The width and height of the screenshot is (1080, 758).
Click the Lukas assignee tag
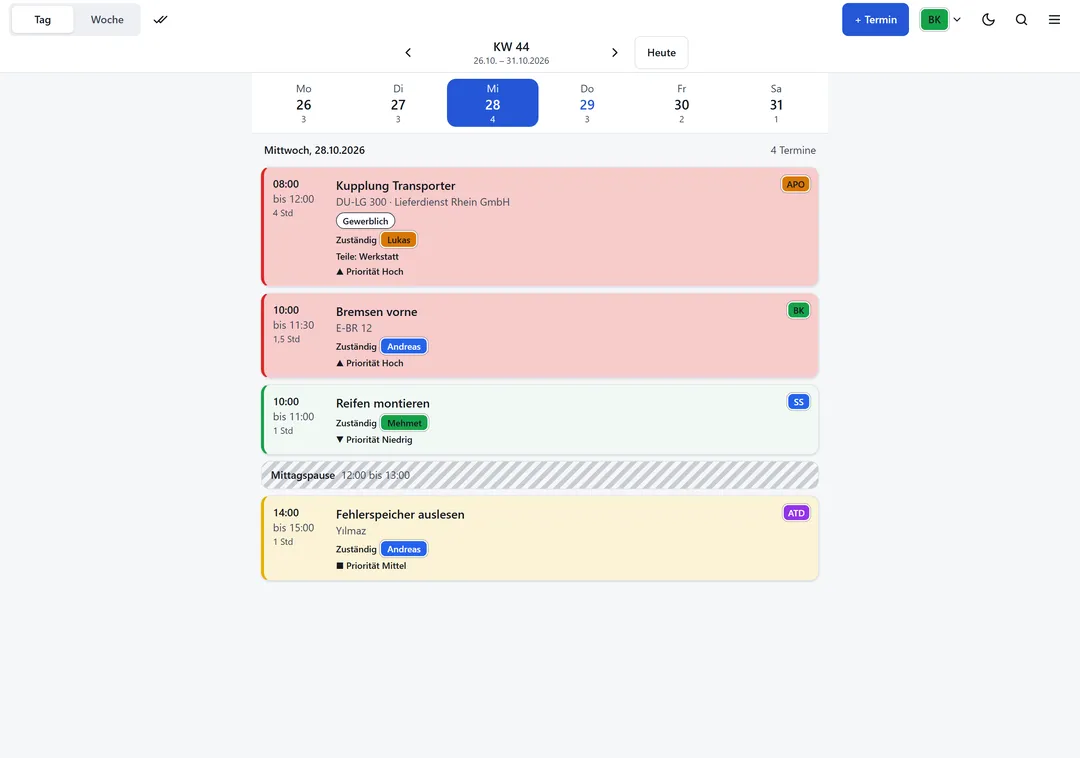399,240
